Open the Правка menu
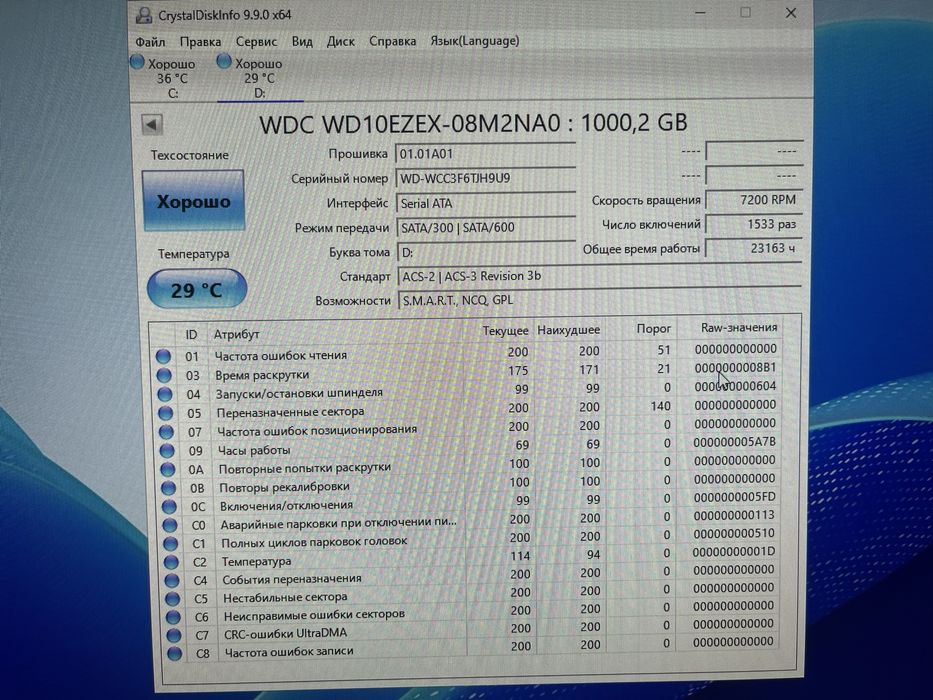Screen dimensions: 933x700 click(x=200, y=42)
